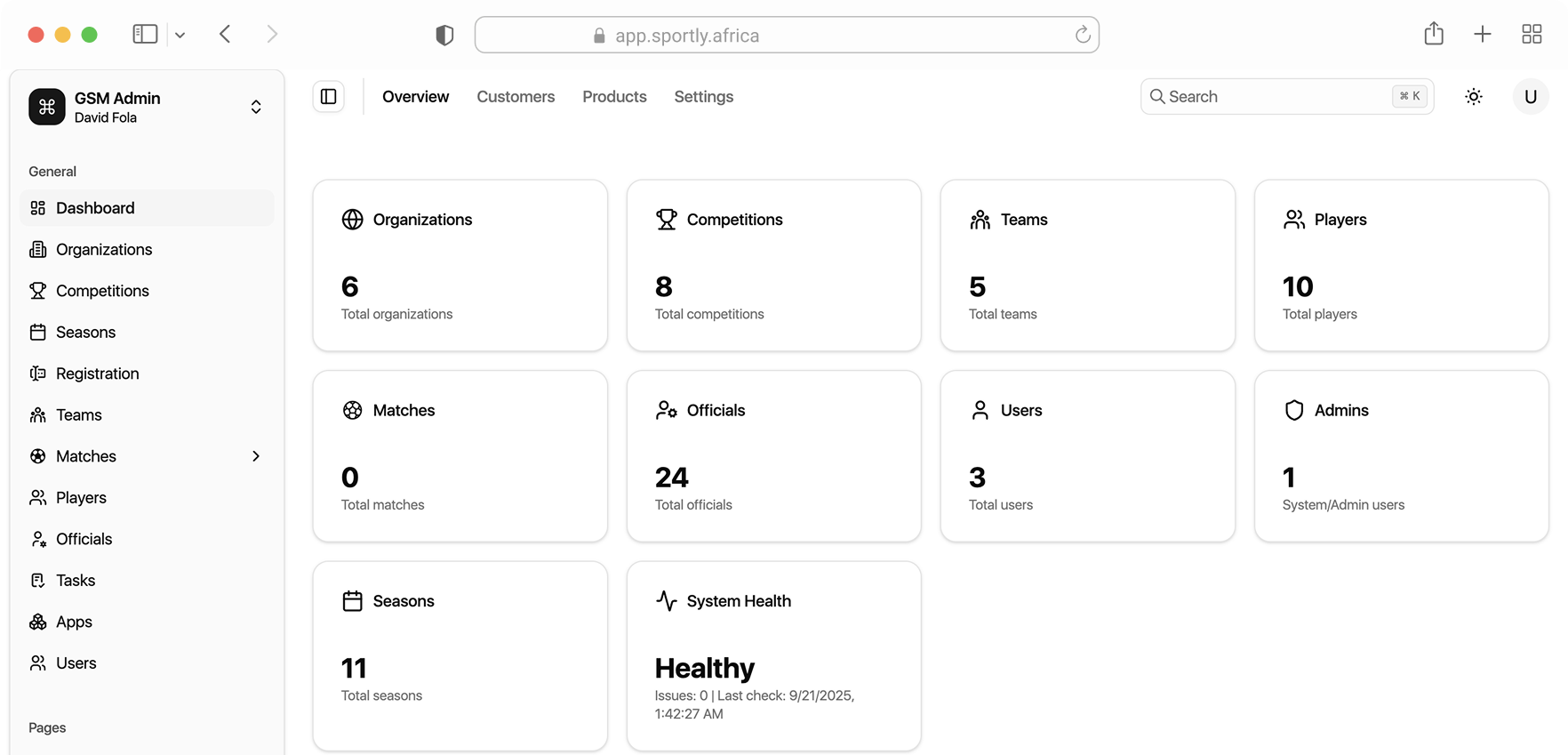The image size is (1568, 755).
Task: Click the U user avatar
Action: coord(1530,97)
